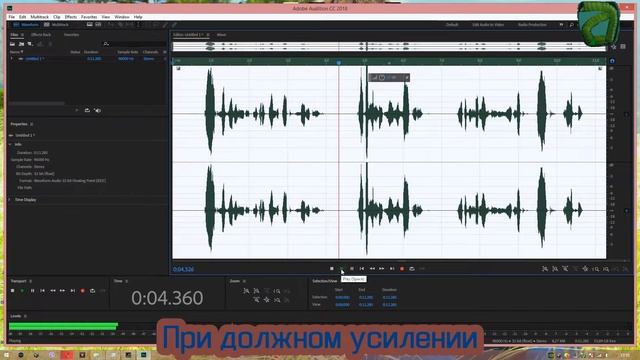Click the Import File icon in Files panel
The height and width of the screenshot is (360, 640).
[21, 44]
